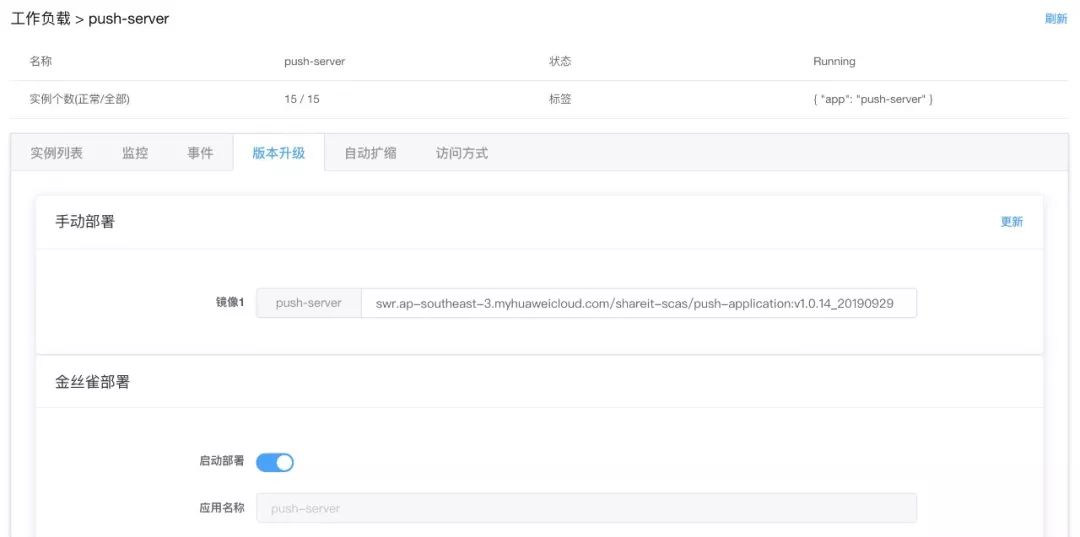This screenshot has width=1080, height=537.
Task: Select the Running status value
Action: click(x=834, y=61)
